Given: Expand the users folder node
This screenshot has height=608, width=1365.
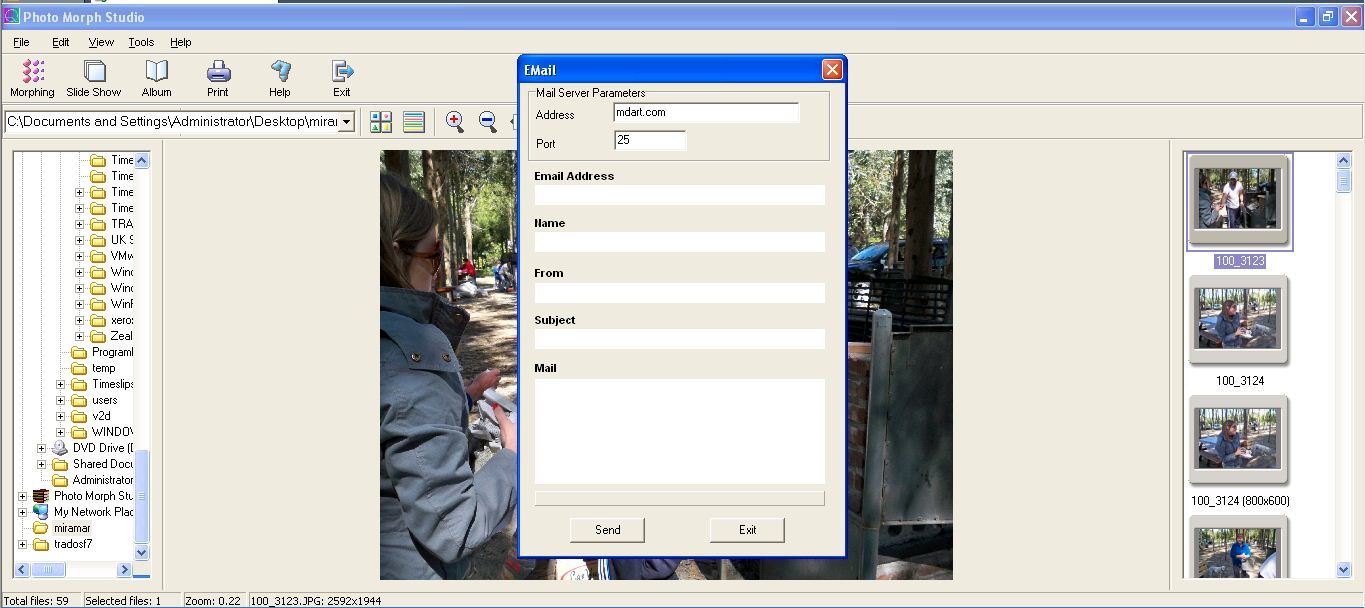Looking at the screenshot, I should (x=60, y=400).
